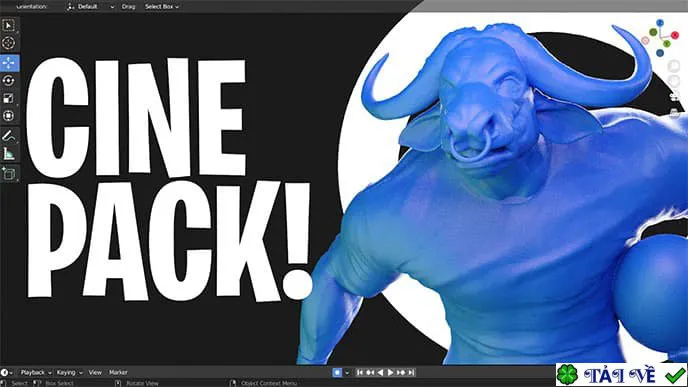Select the Transform tool
The width and height of the screenshot is (688, 387).
click(9, 116)
